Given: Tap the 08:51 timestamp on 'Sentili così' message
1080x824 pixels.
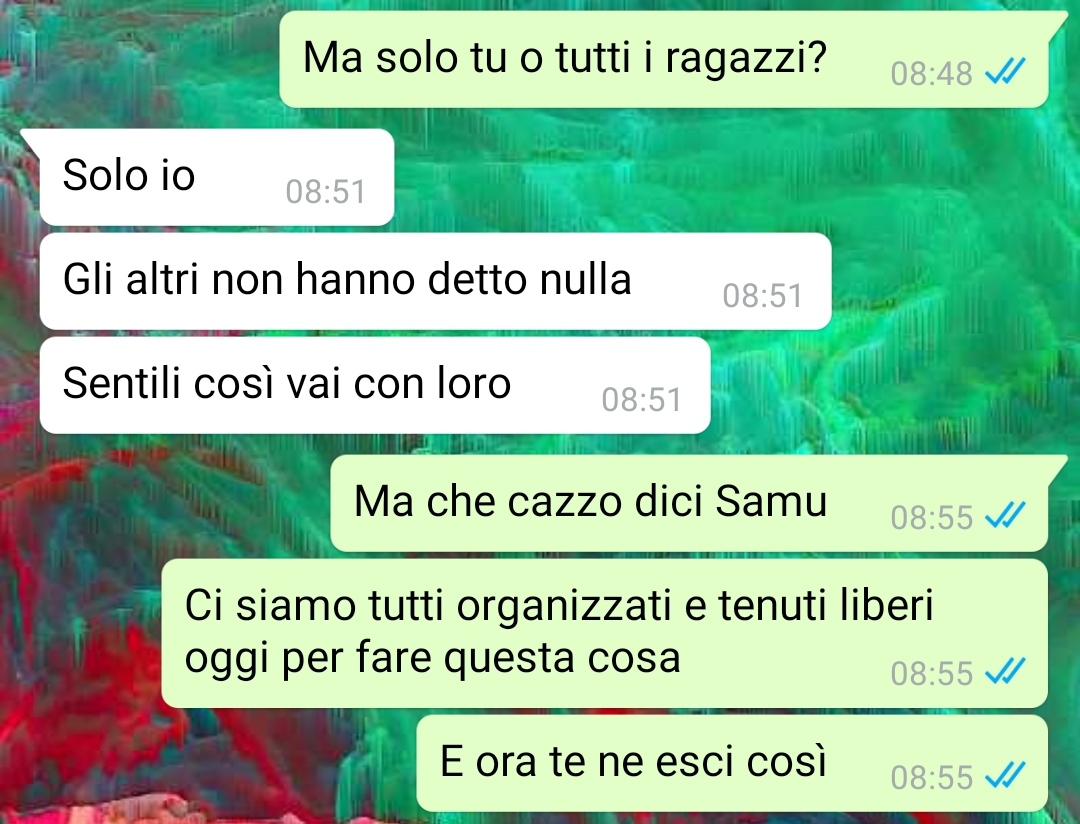Looking at the screenshot, I should (x=641, y=400).
